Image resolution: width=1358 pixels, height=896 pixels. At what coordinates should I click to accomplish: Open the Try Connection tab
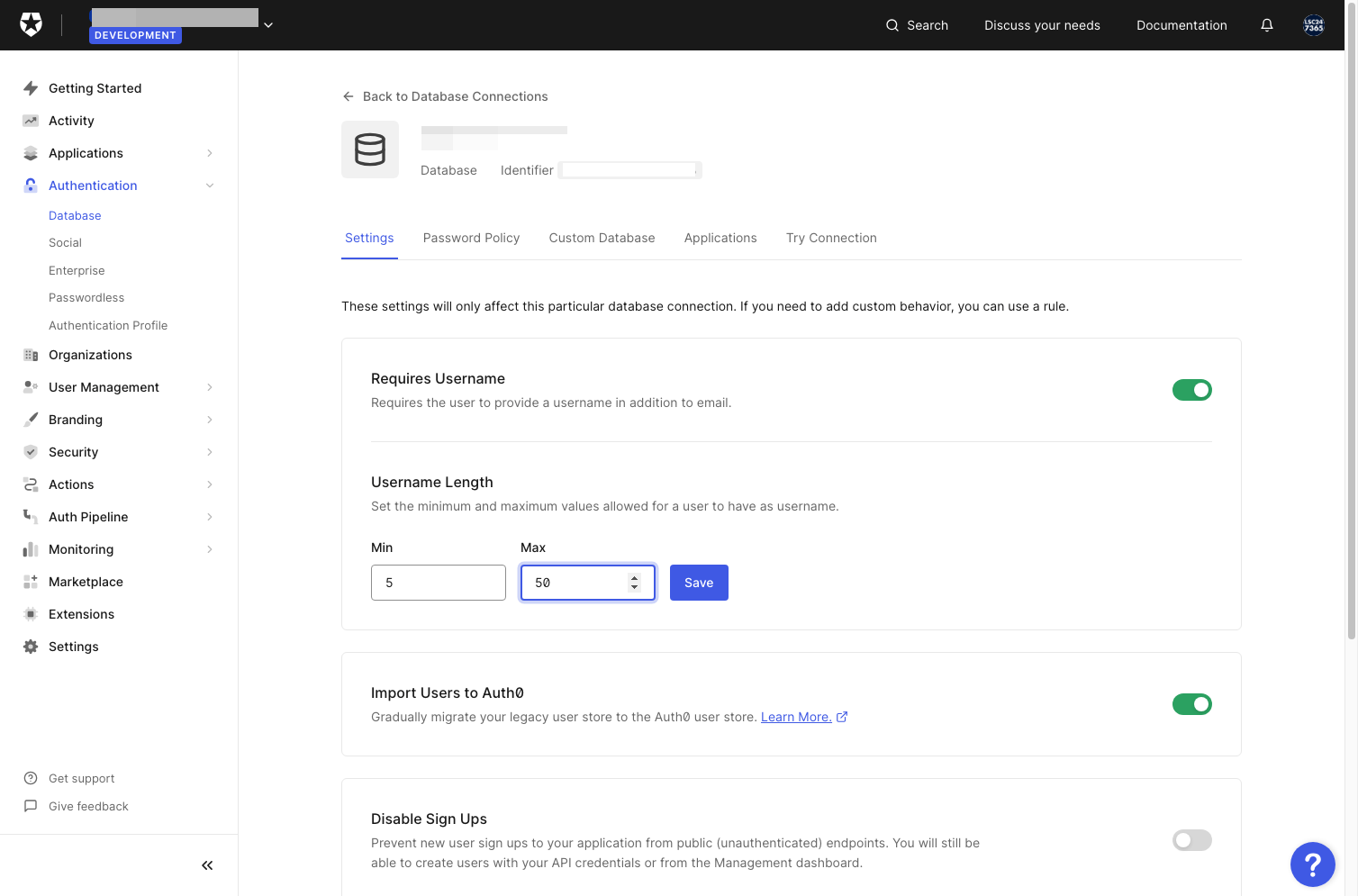[x=831, y=238]
